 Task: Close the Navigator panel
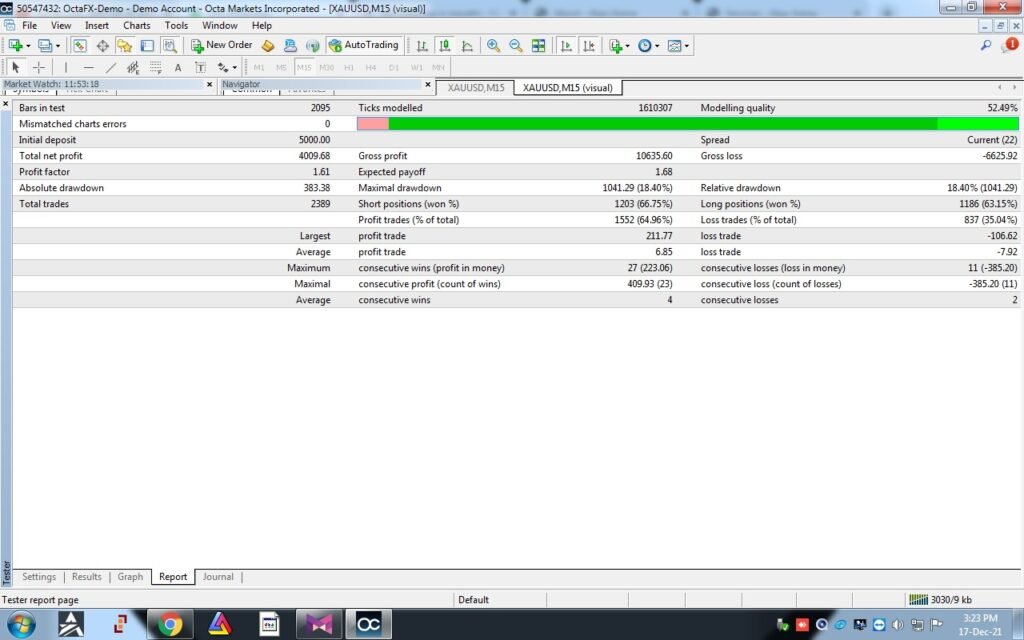(x=428, y=84)
